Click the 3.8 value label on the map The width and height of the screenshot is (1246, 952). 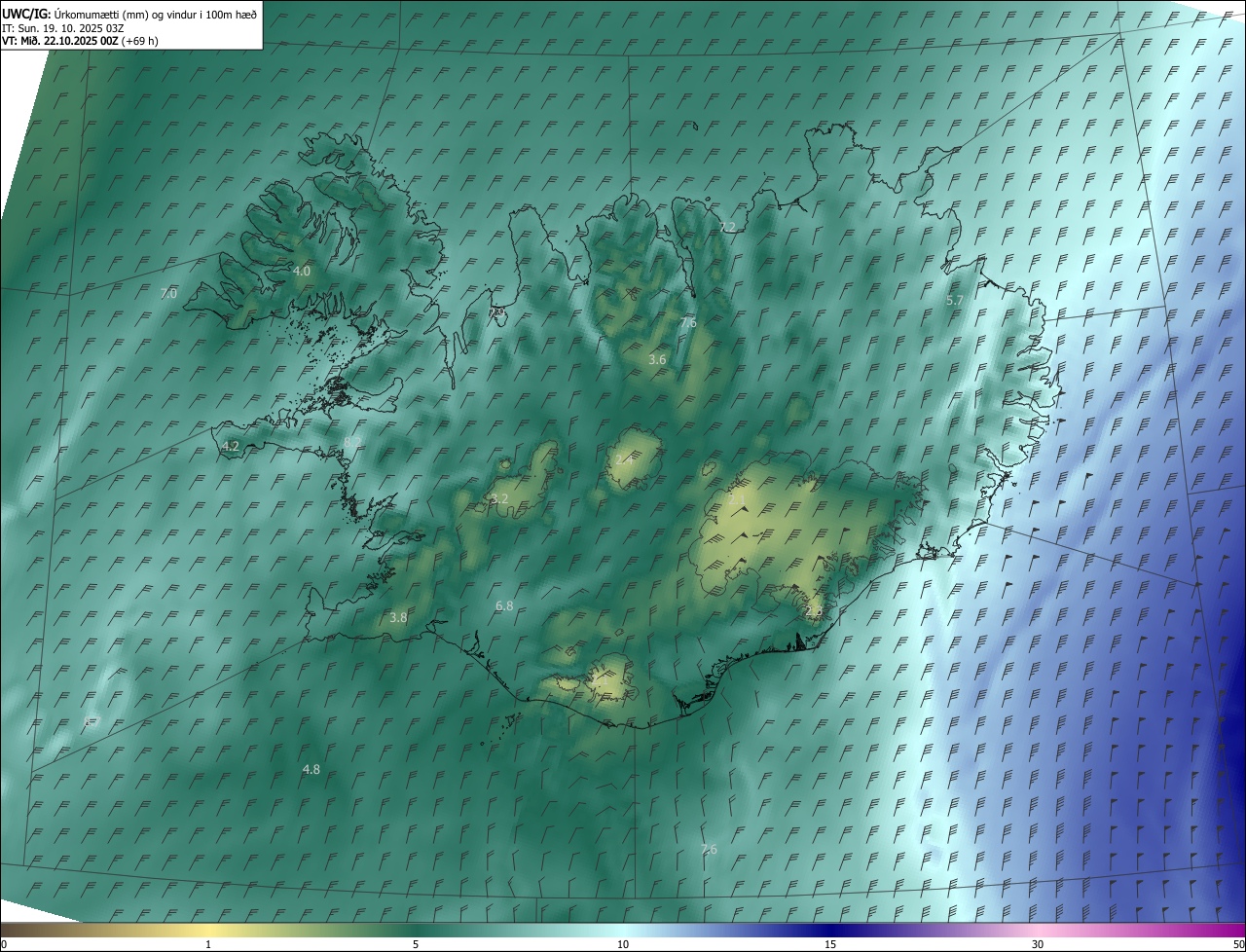[x=398, y=617]
